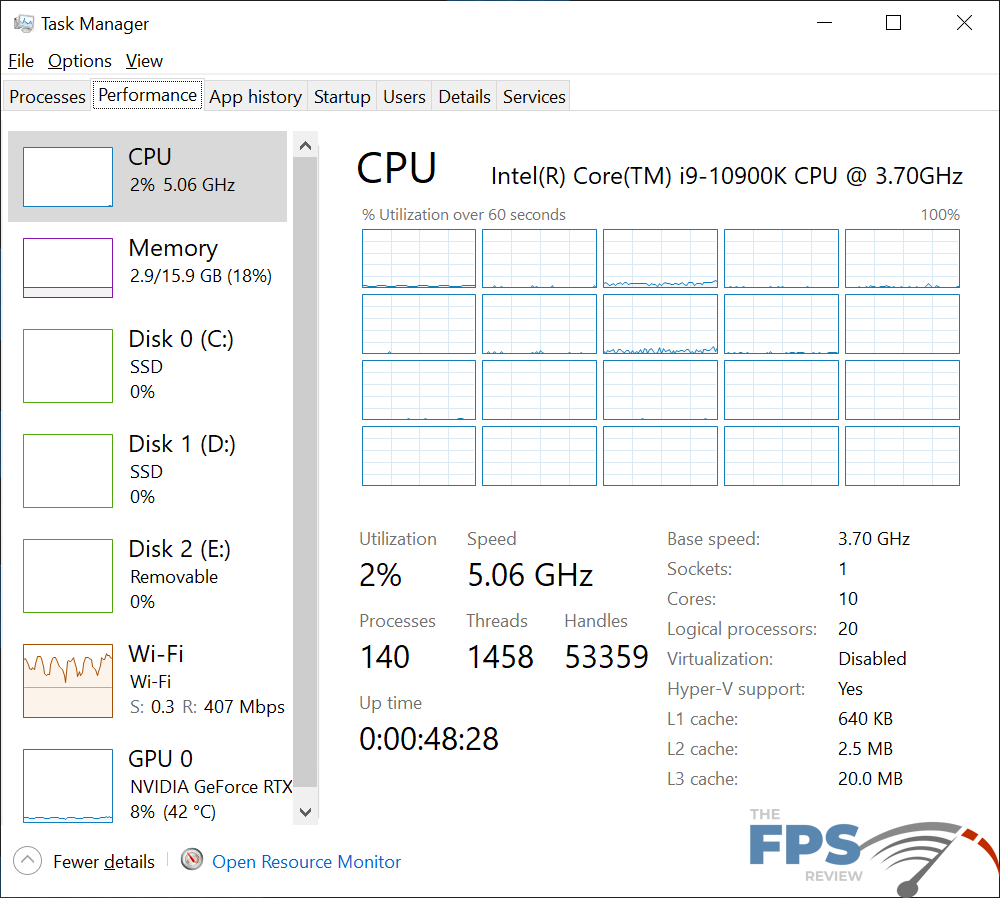This screenshot has width=1000, height=898.
Task: Go to the Users tab
Action: [404, 96]
